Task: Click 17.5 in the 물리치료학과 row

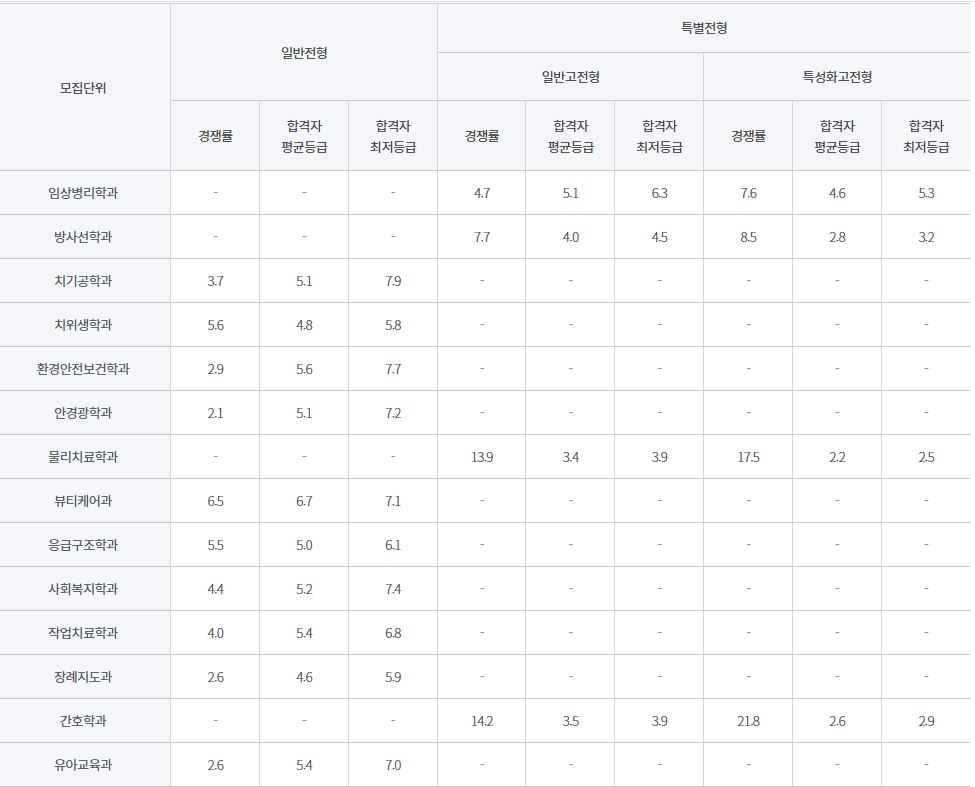Action: coord(748,457)
